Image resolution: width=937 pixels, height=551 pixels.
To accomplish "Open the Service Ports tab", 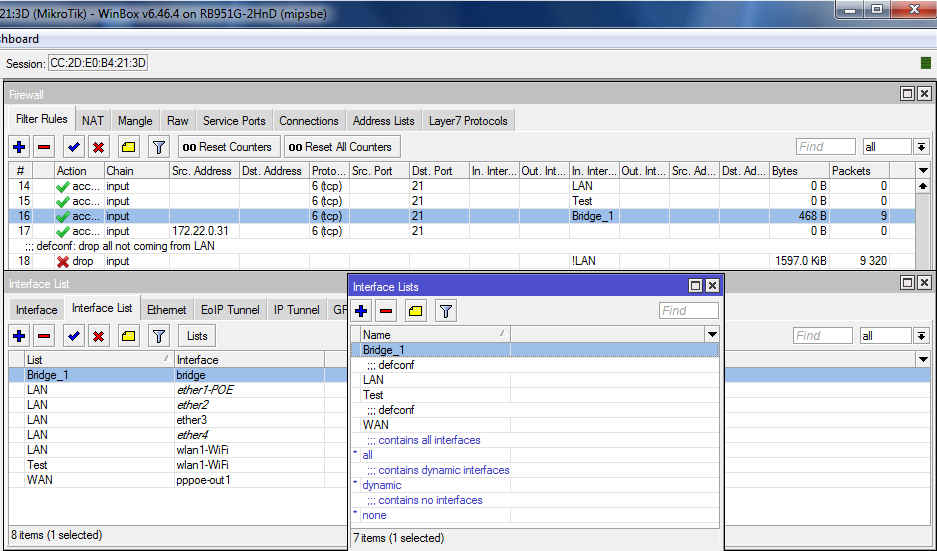I will pos(234,121).
